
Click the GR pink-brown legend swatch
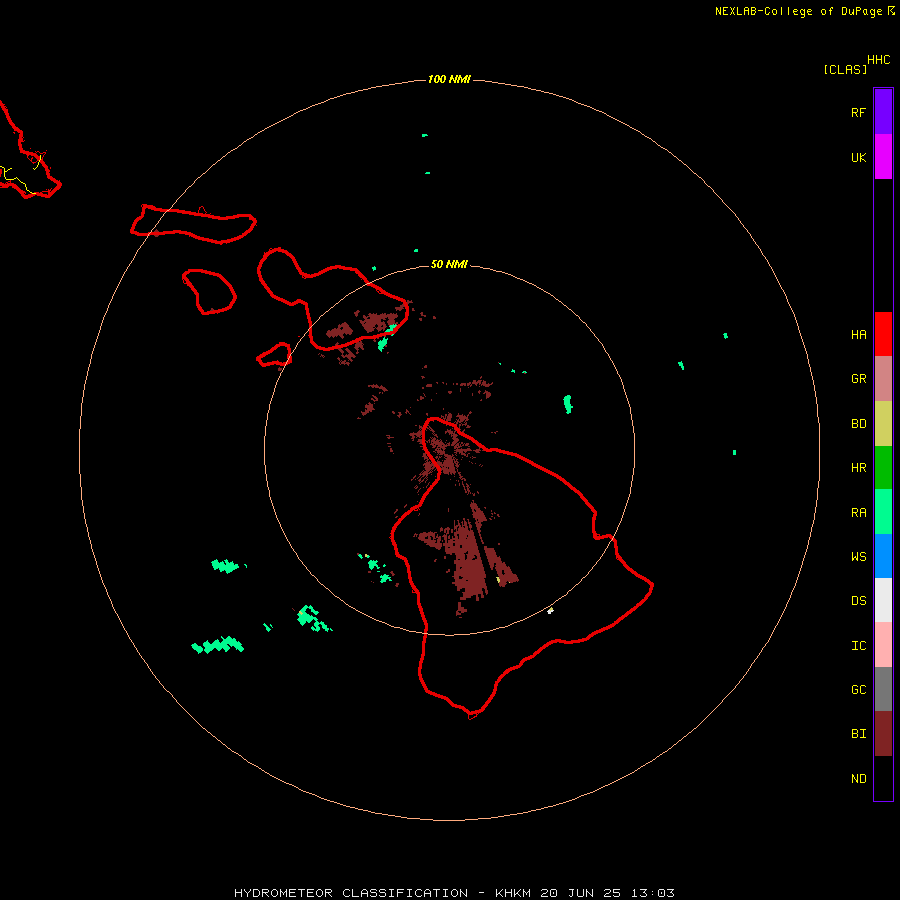click(x=883, y=379)
